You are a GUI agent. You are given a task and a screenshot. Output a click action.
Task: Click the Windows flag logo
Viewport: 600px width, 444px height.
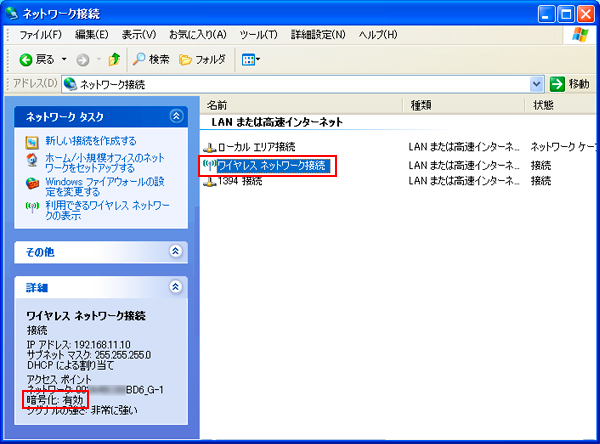tap(580, 35)
